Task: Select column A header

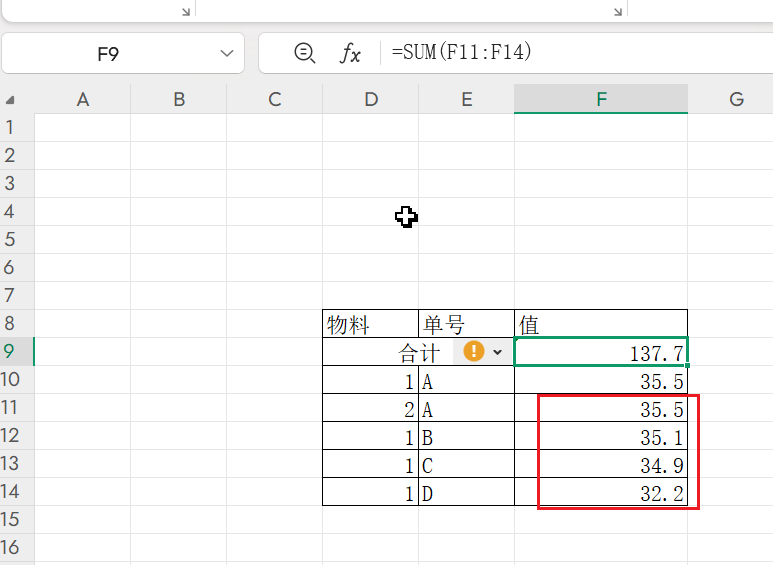Action: [x=83, y=99]
